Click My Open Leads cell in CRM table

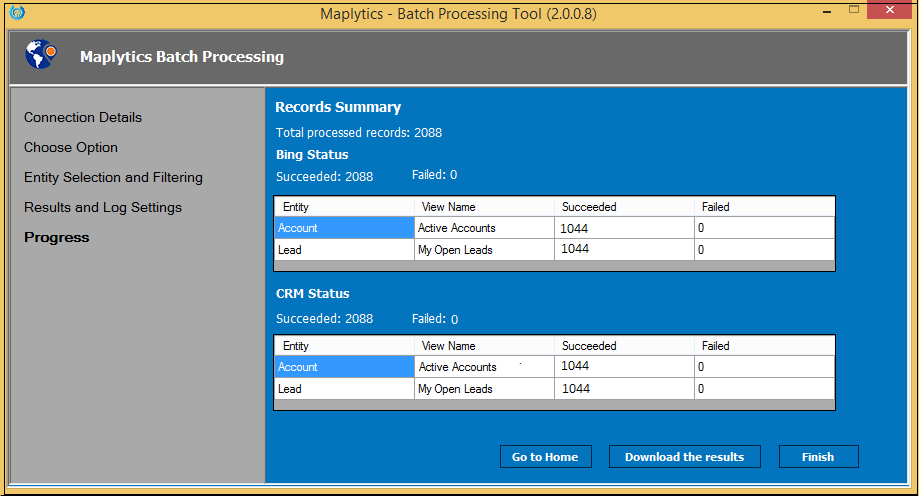[x=484, y=389]
